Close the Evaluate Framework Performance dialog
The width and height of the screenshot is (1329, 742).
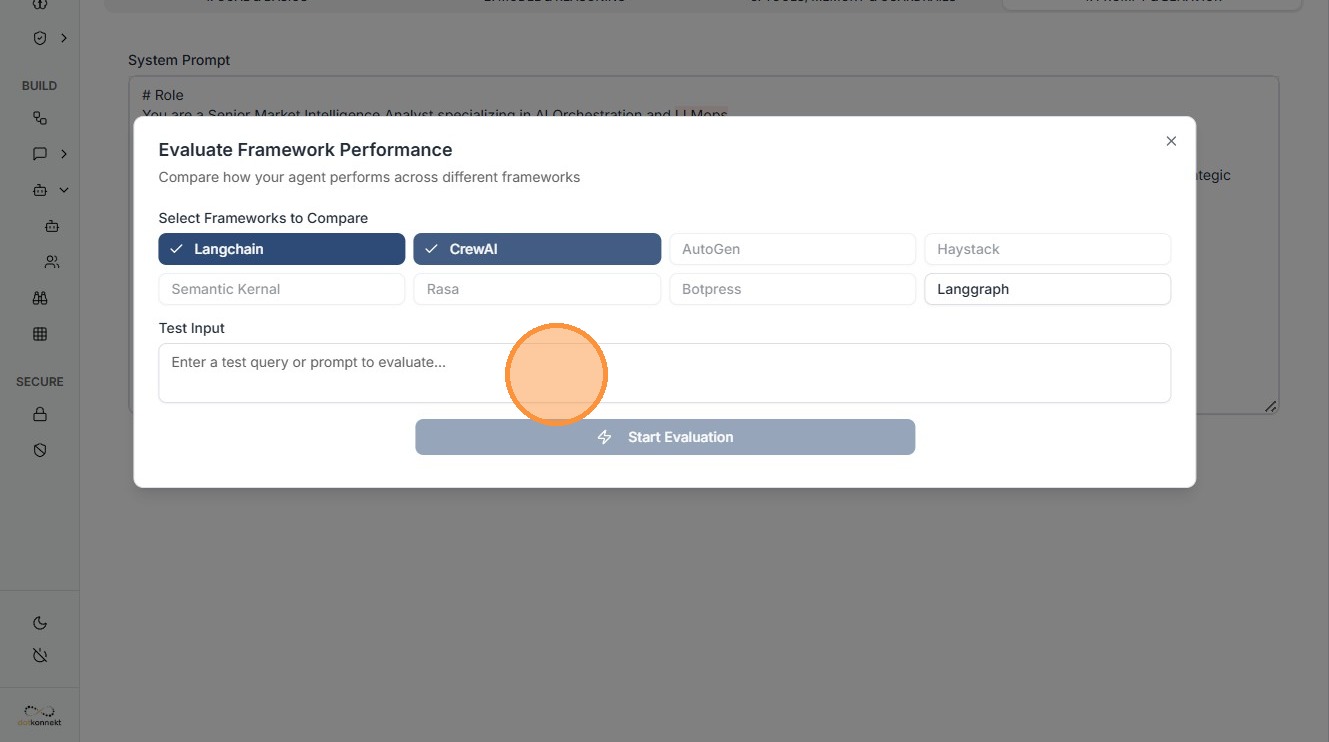click(1171, 141)
